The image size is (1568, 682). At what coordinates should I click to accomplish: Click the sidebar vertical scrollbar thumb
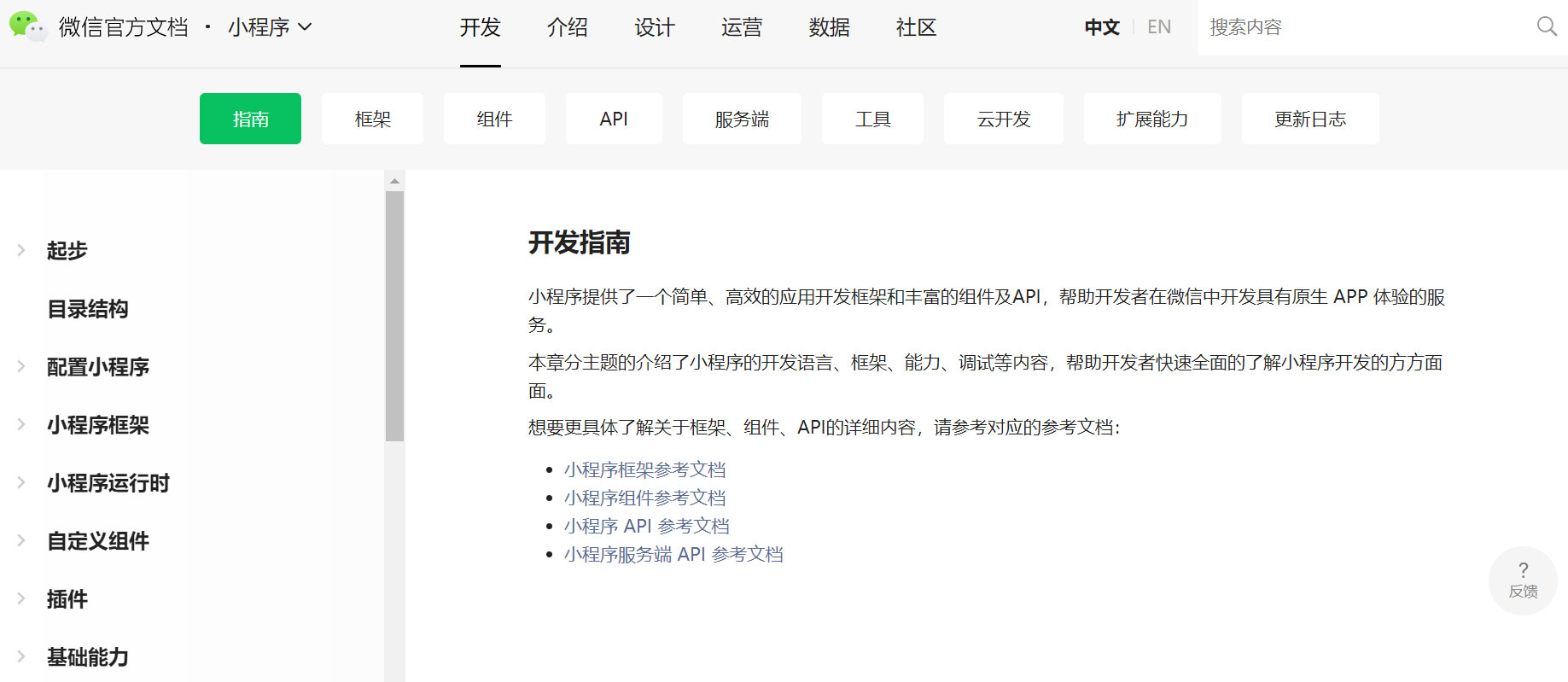394,316
